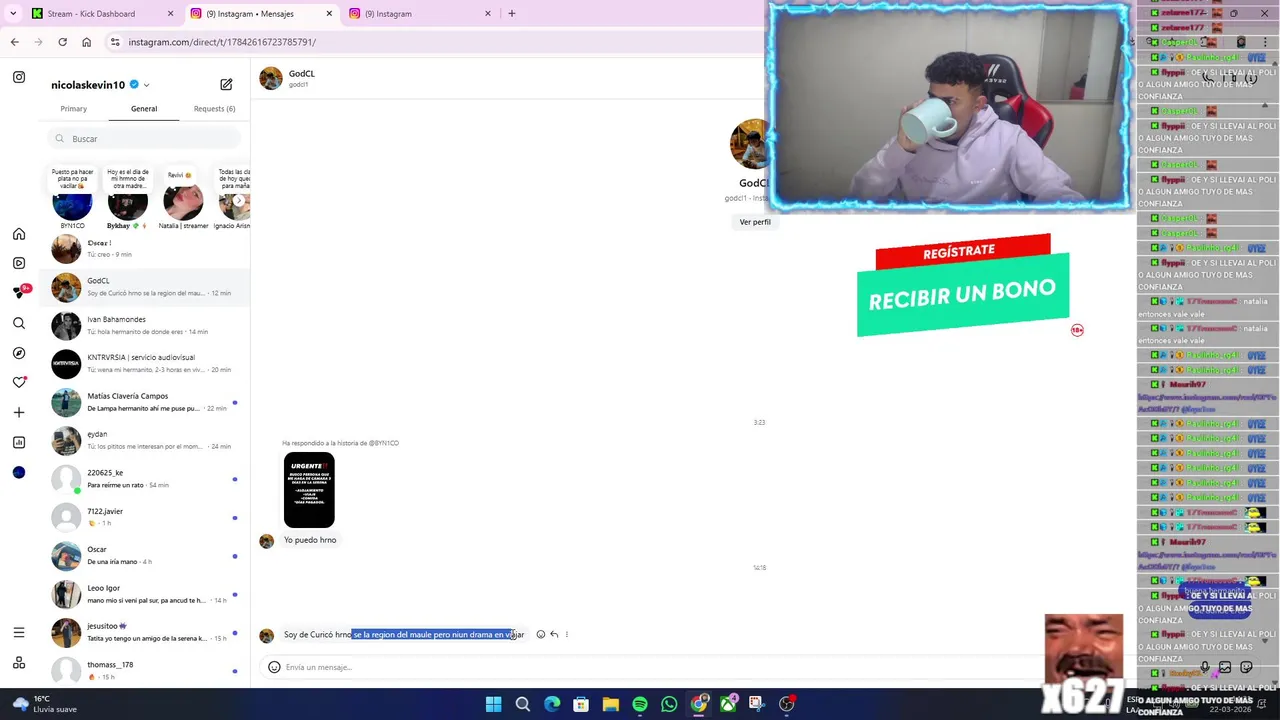1280x720 pixels.
Task: Open emoji picker in message box
Action: (274, 667)
